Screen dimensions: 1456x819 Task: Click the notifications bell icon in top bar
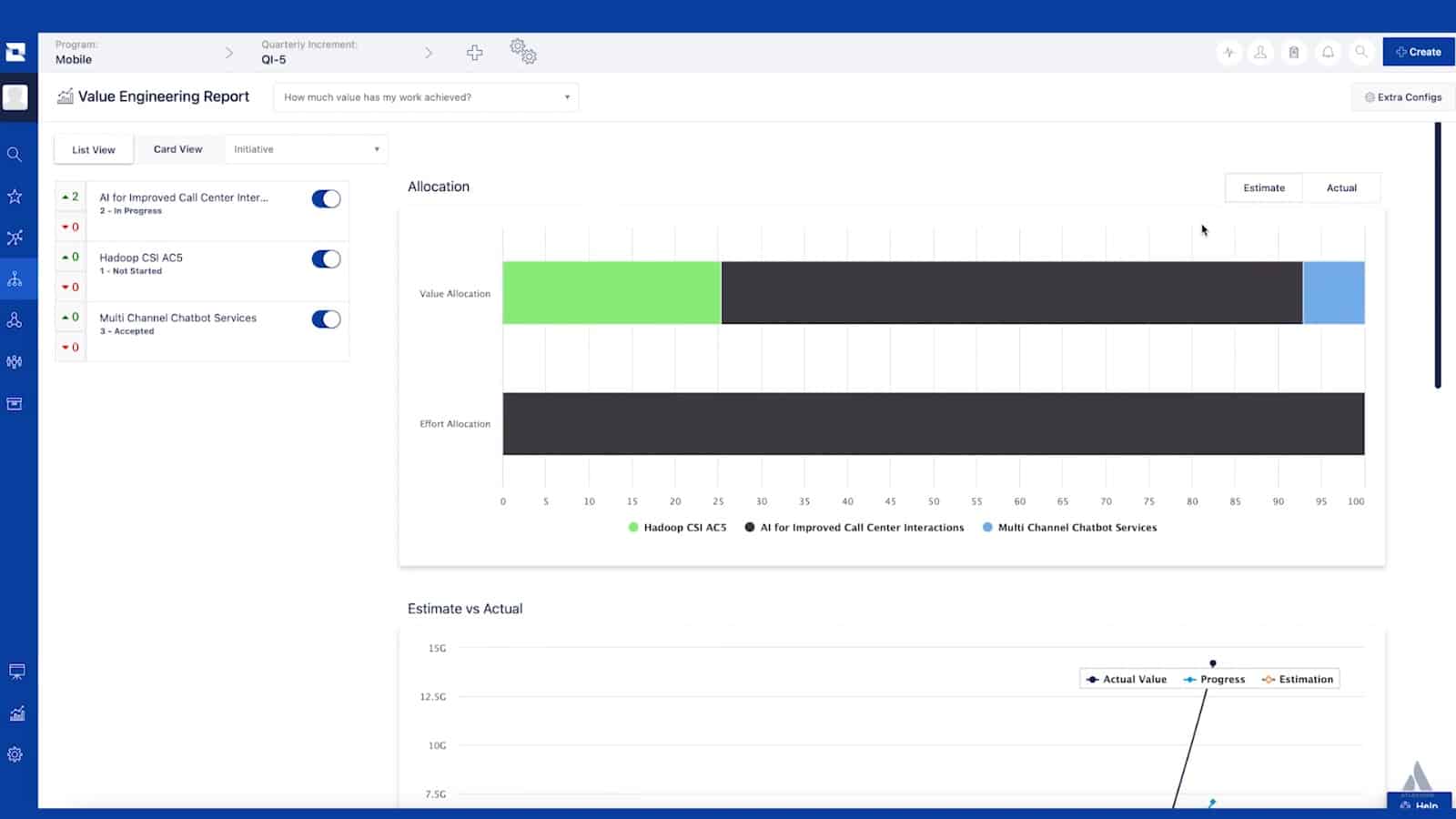tap(1328, 52)
